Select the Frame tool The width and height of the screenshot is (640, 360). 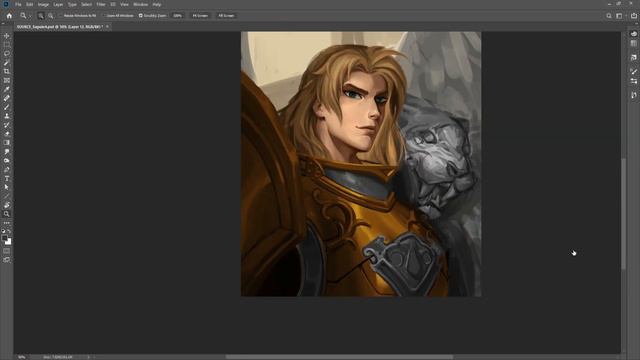point(7,80)
